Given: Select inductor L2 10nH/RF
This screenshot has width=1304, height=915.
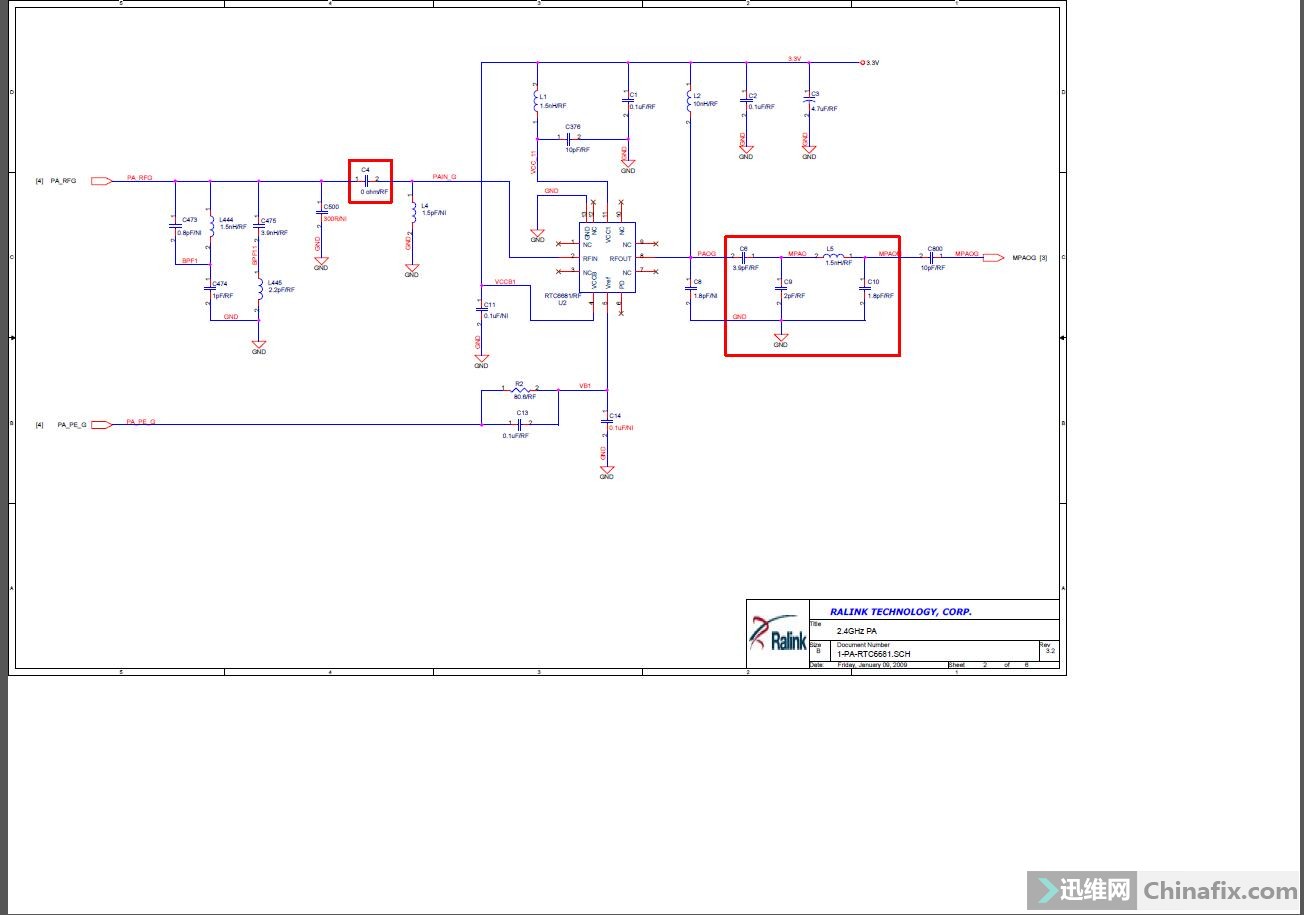Looking at the screenshot, I should [690, 102].
